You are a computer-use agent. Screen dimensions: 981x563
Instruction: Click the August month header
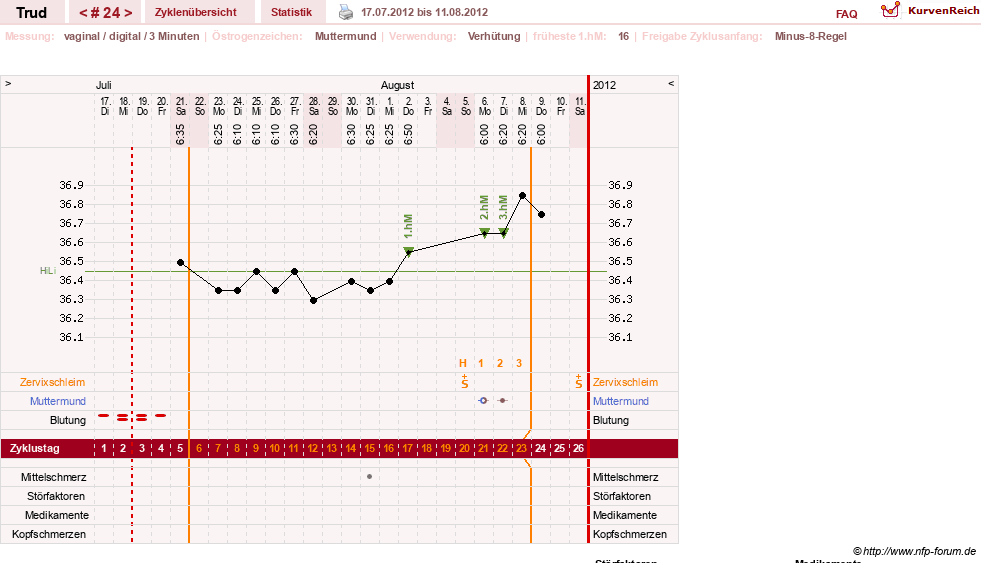point(397,85)
